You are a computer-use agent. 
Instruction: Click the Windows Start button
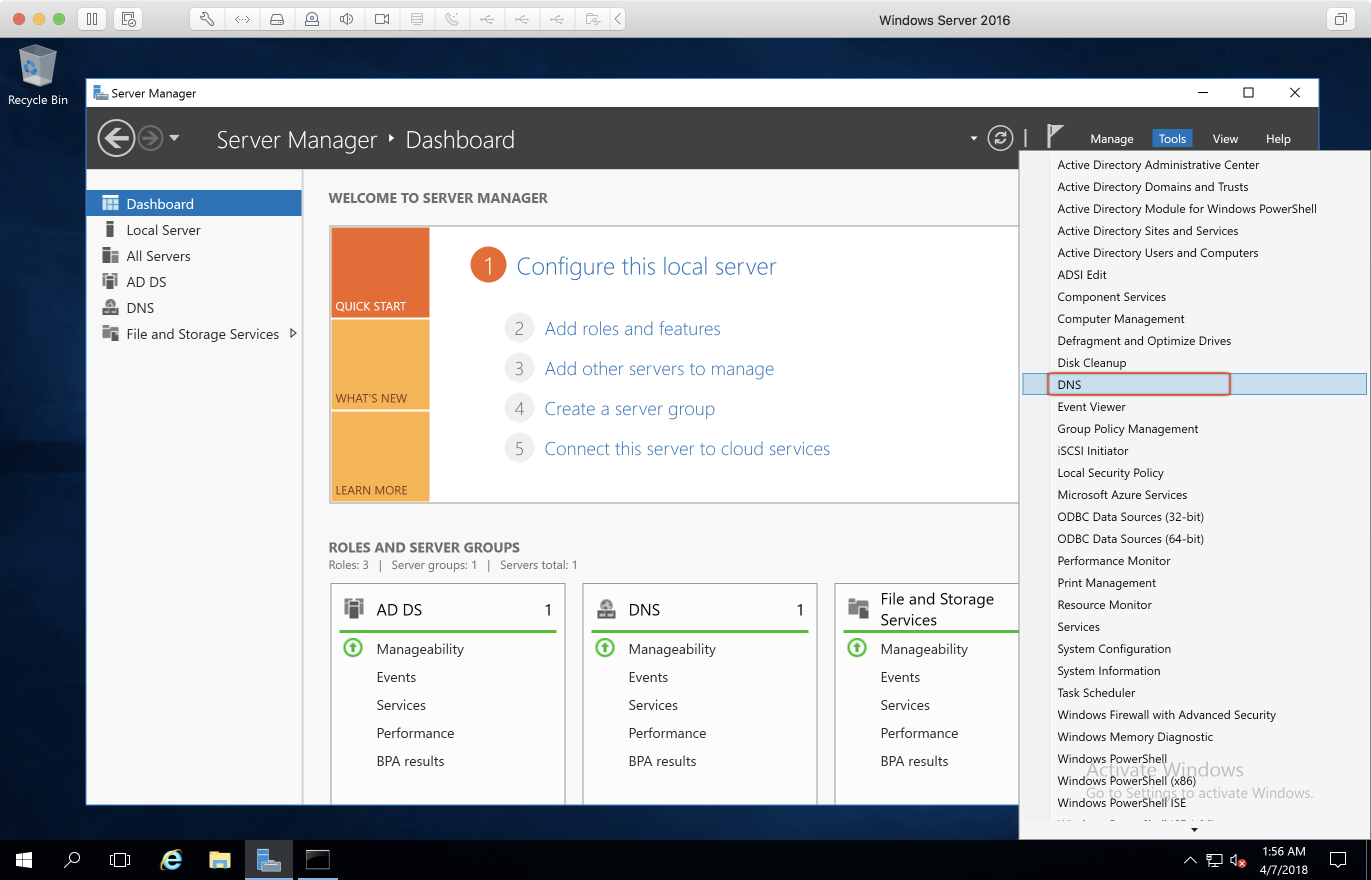pyautogui.click(x=24, y=859)
